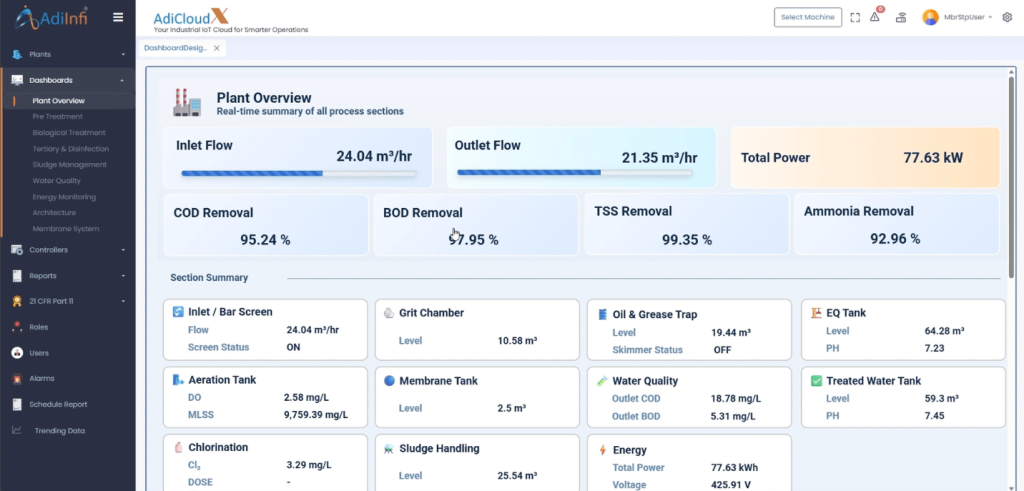This screenshot has width=1024, height=491.
Task: Click the Roles sidebar icon
Action: point(17,327)
